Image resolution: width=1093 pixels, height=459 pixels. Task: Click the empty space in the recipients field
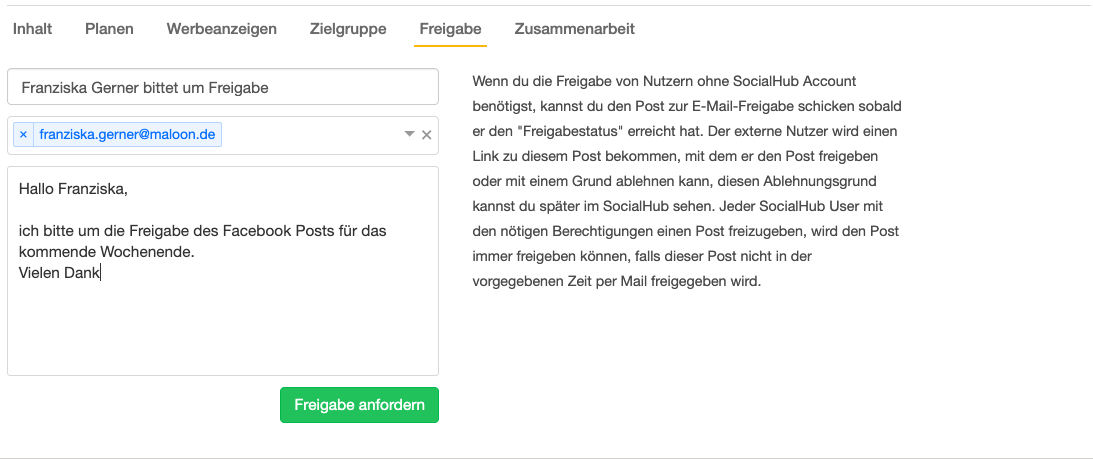310,135
